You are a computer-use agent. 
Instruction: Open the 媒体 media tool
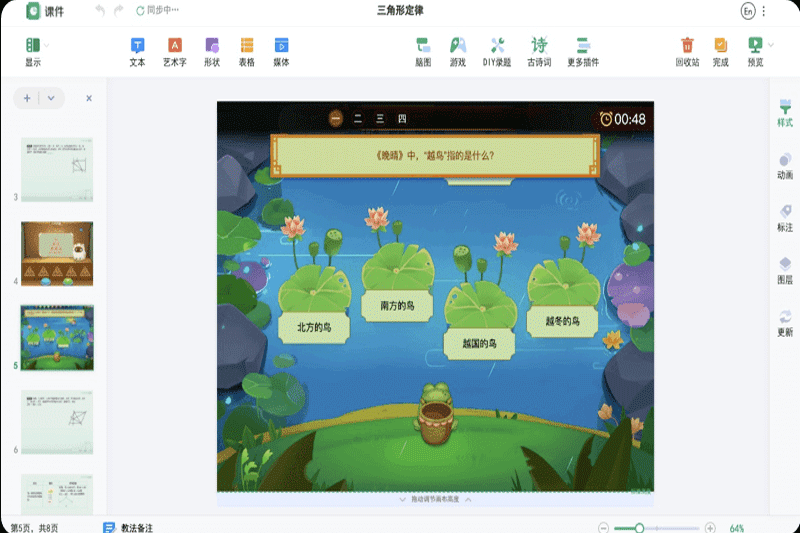coord(281,52)
